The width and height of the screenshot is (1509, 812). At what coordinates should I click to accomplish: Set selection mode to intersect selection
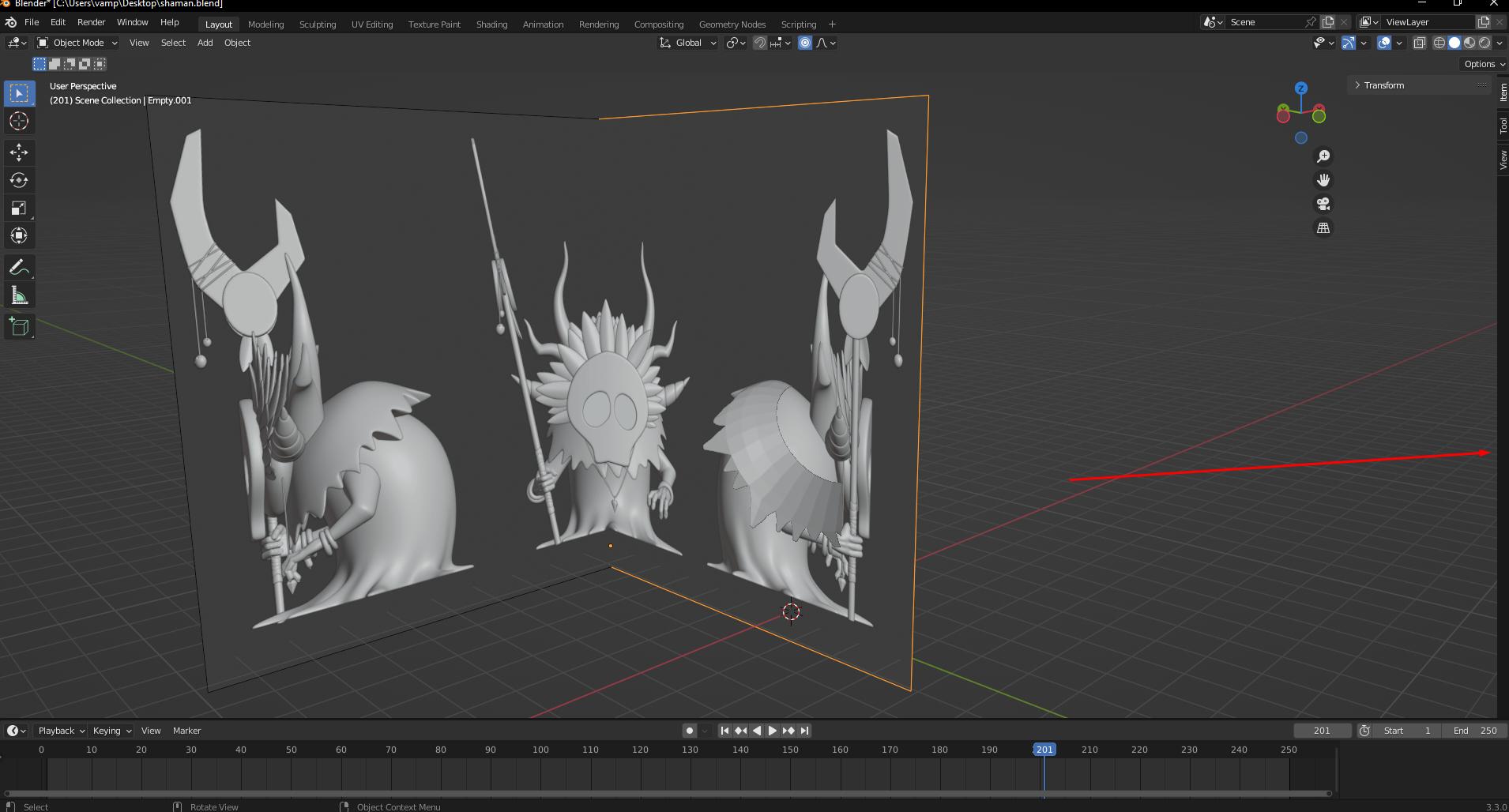(100, 64)
